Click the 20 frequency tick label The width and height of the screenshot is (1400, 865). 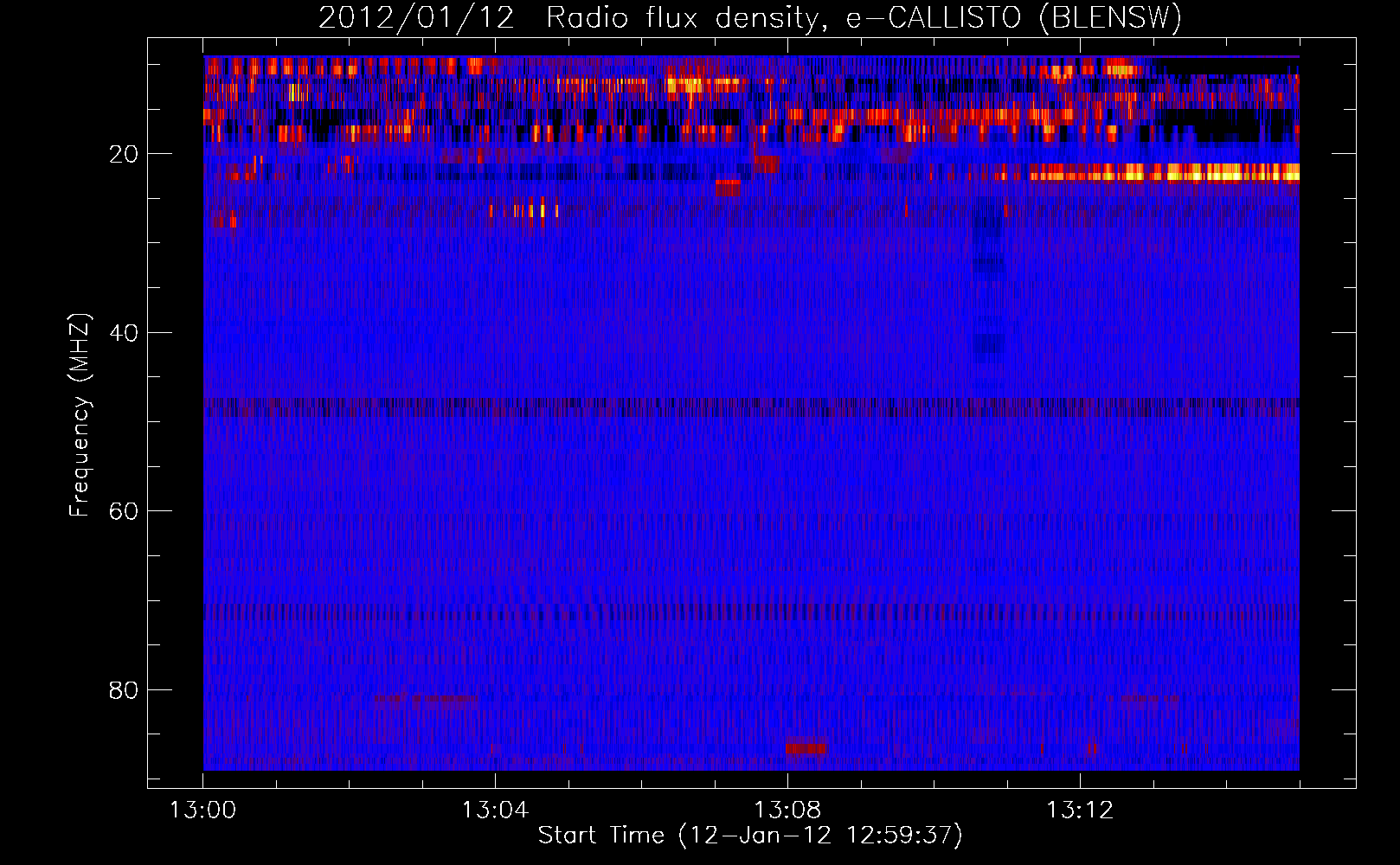pos(124,154)
